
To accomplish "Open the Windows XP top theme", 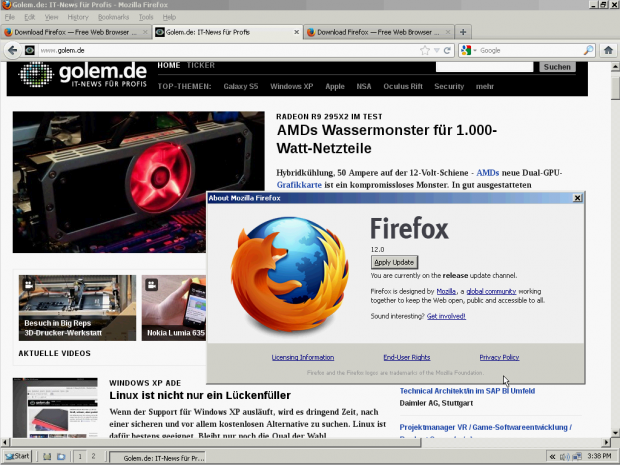I will 292,86.
